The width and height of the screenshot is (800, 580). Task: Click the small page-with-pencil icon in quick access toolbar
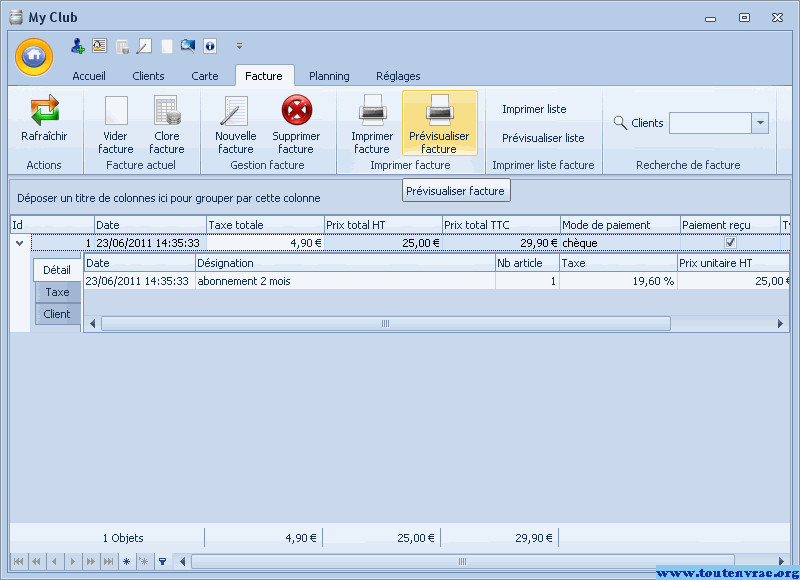(x=144, y=46)
